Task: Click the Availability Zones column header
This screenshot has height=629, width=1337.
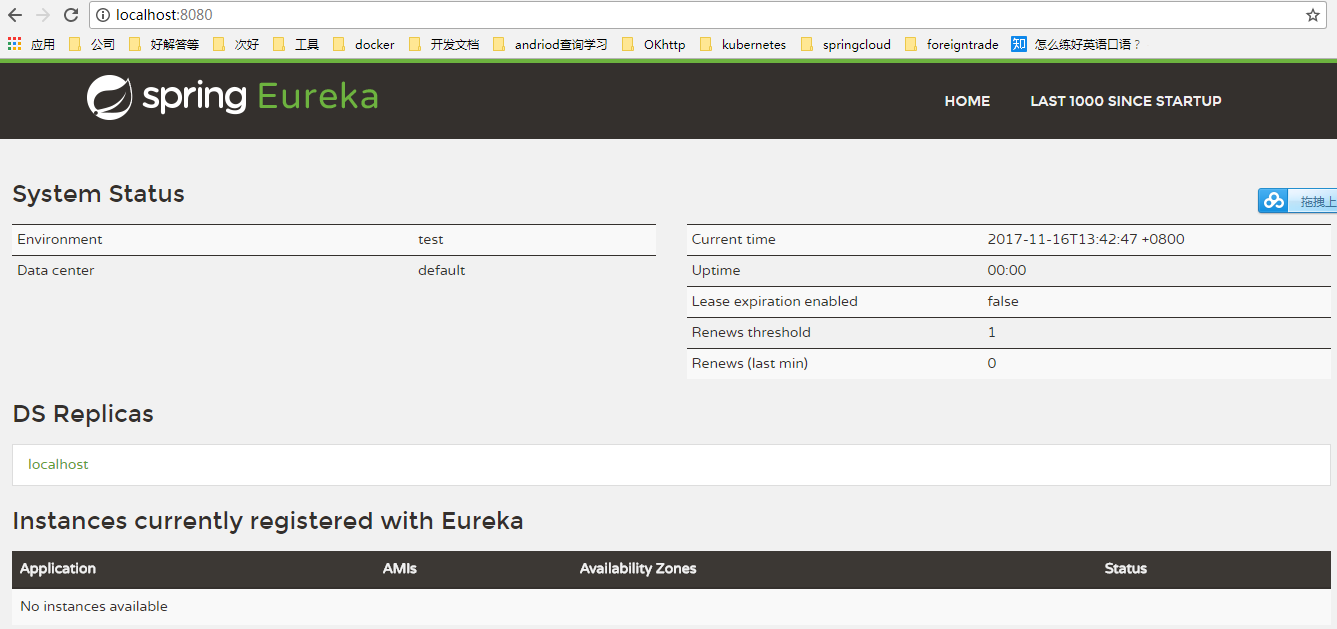Action: (x=638, y=568)
